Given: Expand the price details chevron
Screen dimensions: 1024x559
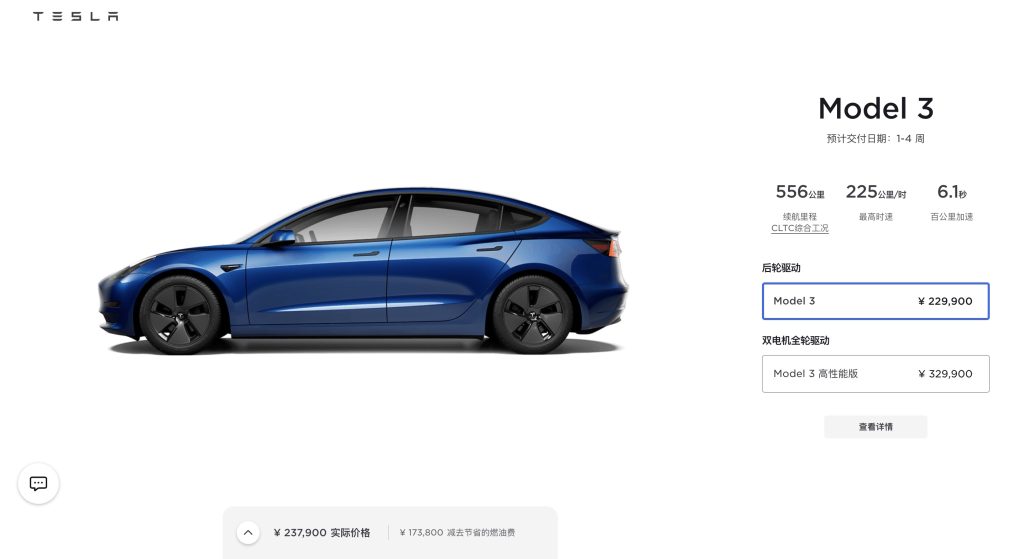Looking at the screenshot, I should (x=248, y=532).
